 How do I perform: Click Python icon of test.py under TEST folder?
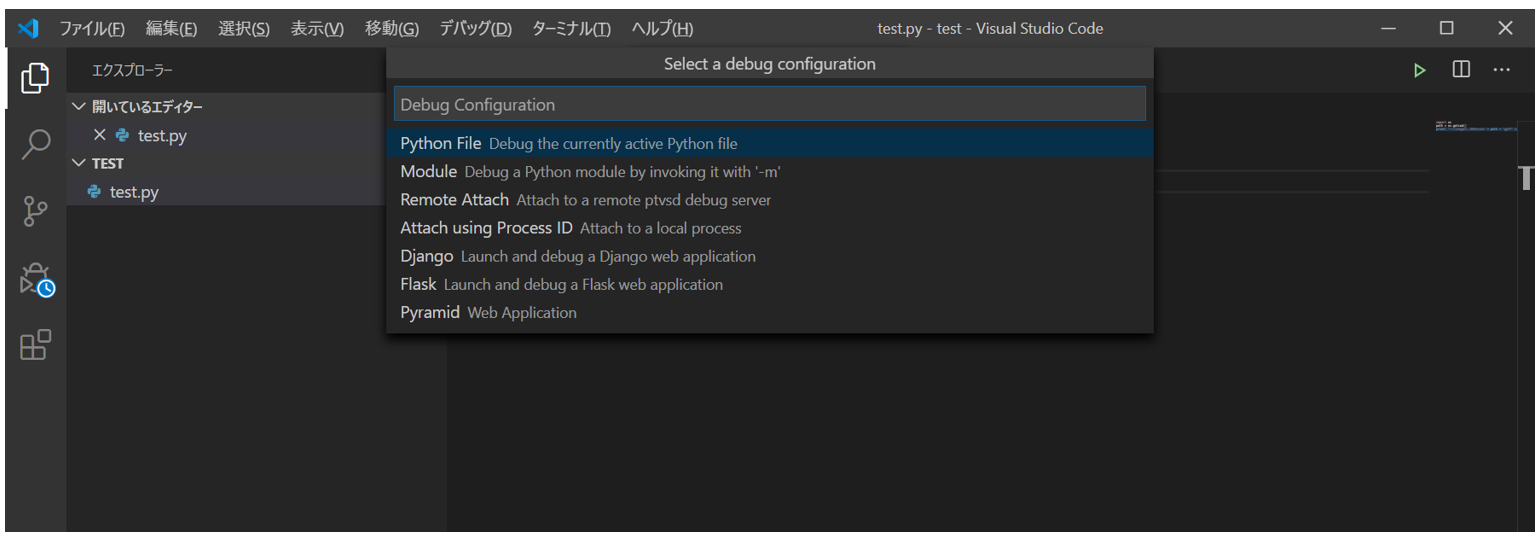(95, 192)
